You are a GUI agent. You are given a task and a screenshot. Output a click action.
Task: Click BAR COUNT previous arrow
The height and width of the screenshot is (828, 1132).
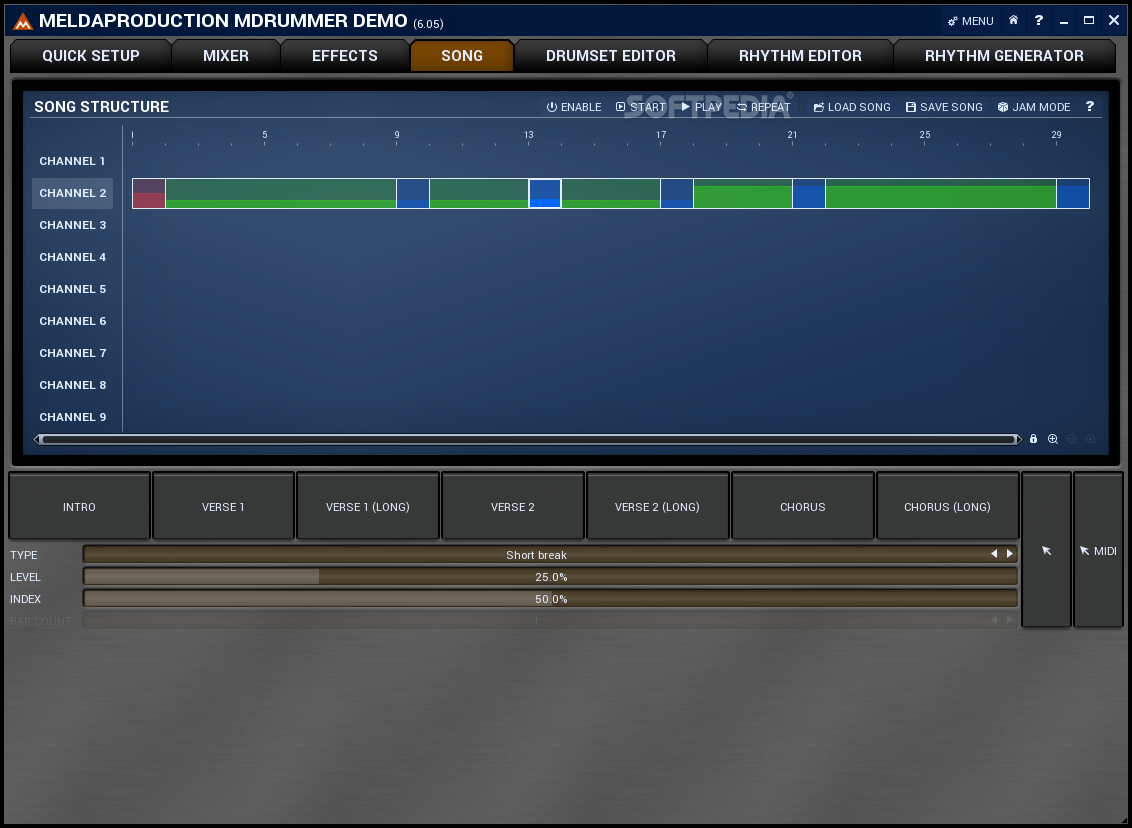(x=994, y=620)
